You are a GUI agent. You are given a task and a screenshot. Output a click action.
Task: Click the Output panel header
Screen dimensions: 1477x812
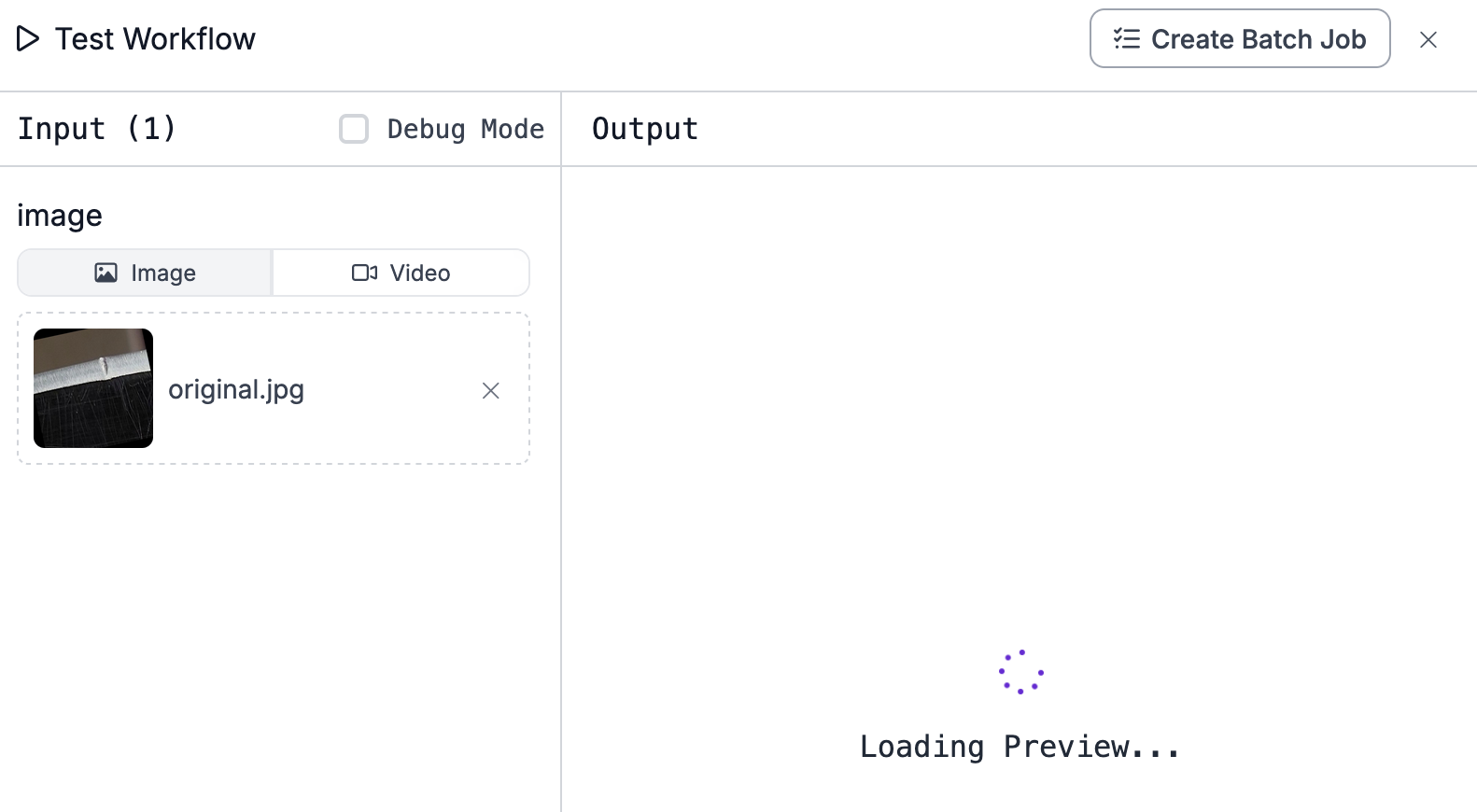[645, 129]
